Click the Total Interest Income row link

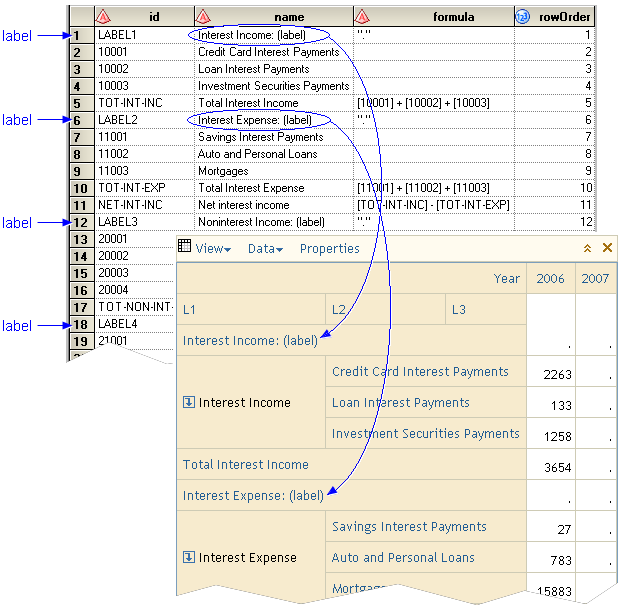click(x=245, y=465)
